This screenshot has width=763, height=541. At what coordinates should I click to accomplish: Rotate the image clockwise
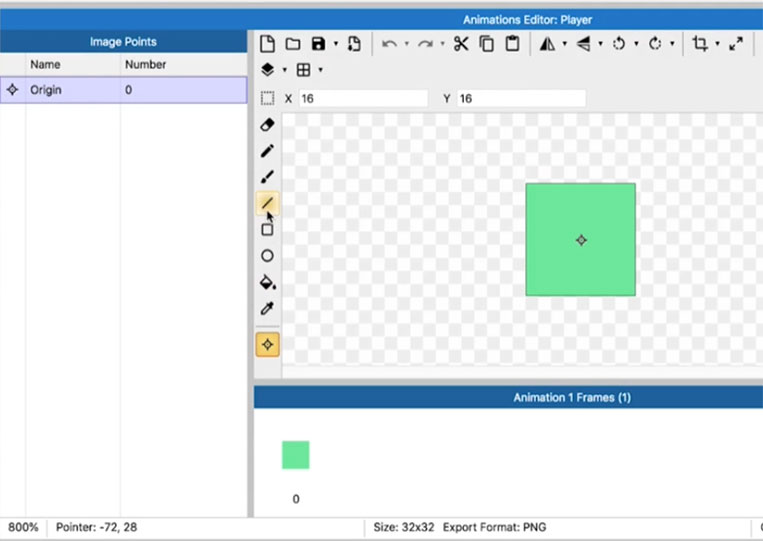pos(655,44)
